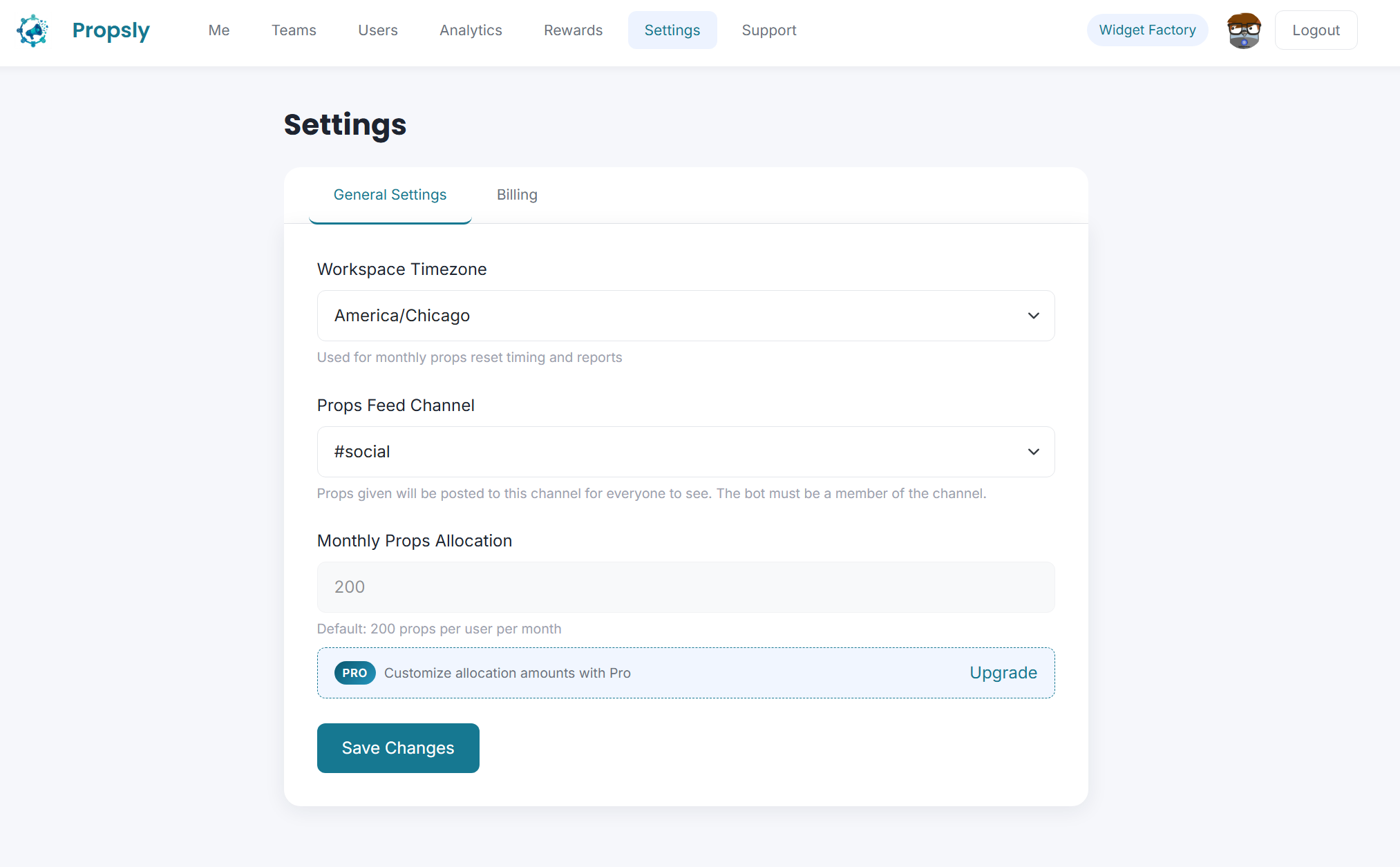Screen dimensions: 1400x867
Task: Open the Me menu item
Action: click(x=218, y=30)
